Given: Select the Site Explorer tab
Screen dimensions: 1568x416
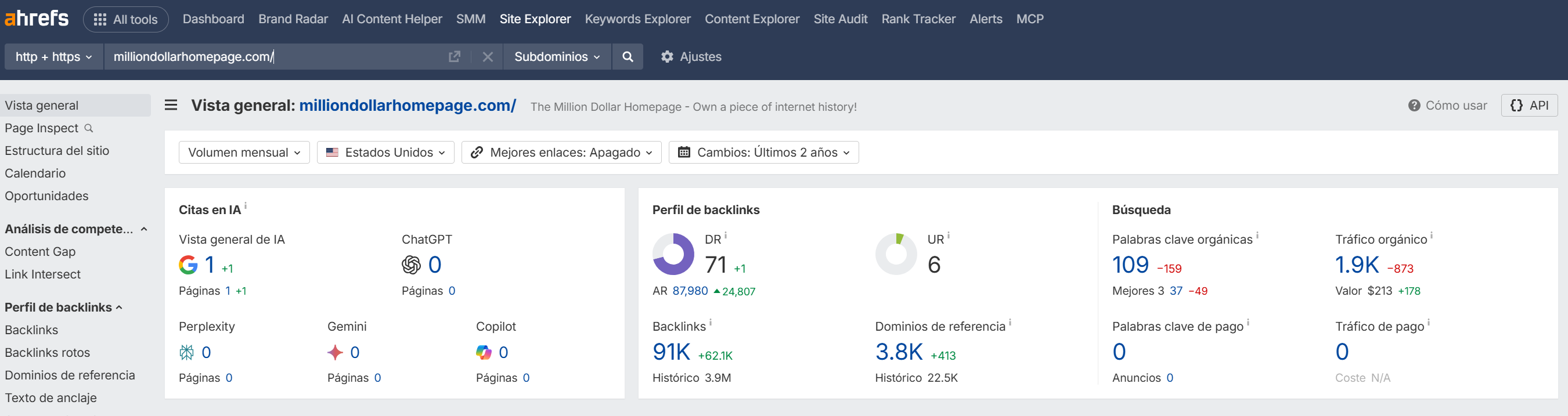Looking at the screenshot, I should [x=535, y=19].
